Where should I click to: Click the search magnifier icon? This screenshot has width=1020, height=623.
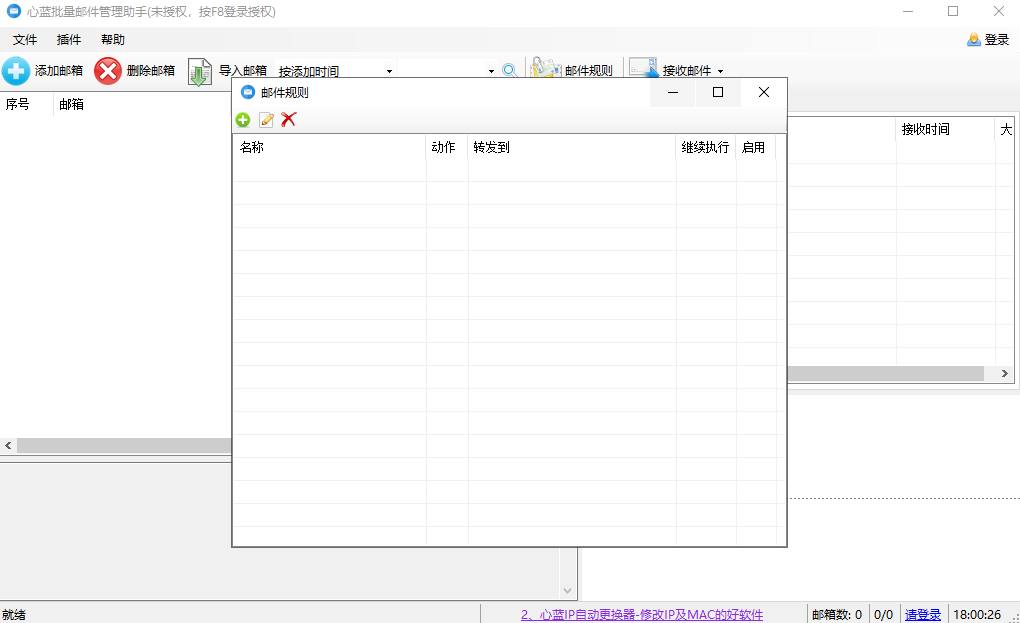click(x=510, y=70)
